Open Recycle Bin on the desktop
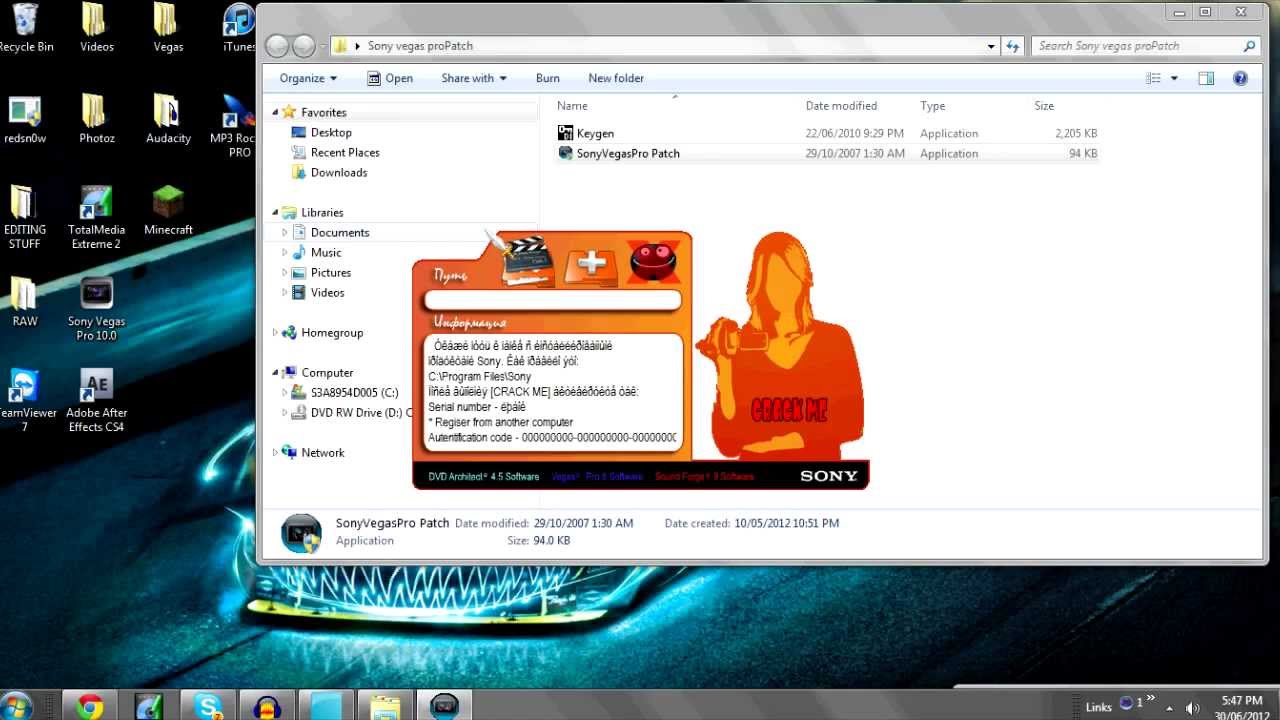This screenshot has height=720, width=1280. point(26,28)
